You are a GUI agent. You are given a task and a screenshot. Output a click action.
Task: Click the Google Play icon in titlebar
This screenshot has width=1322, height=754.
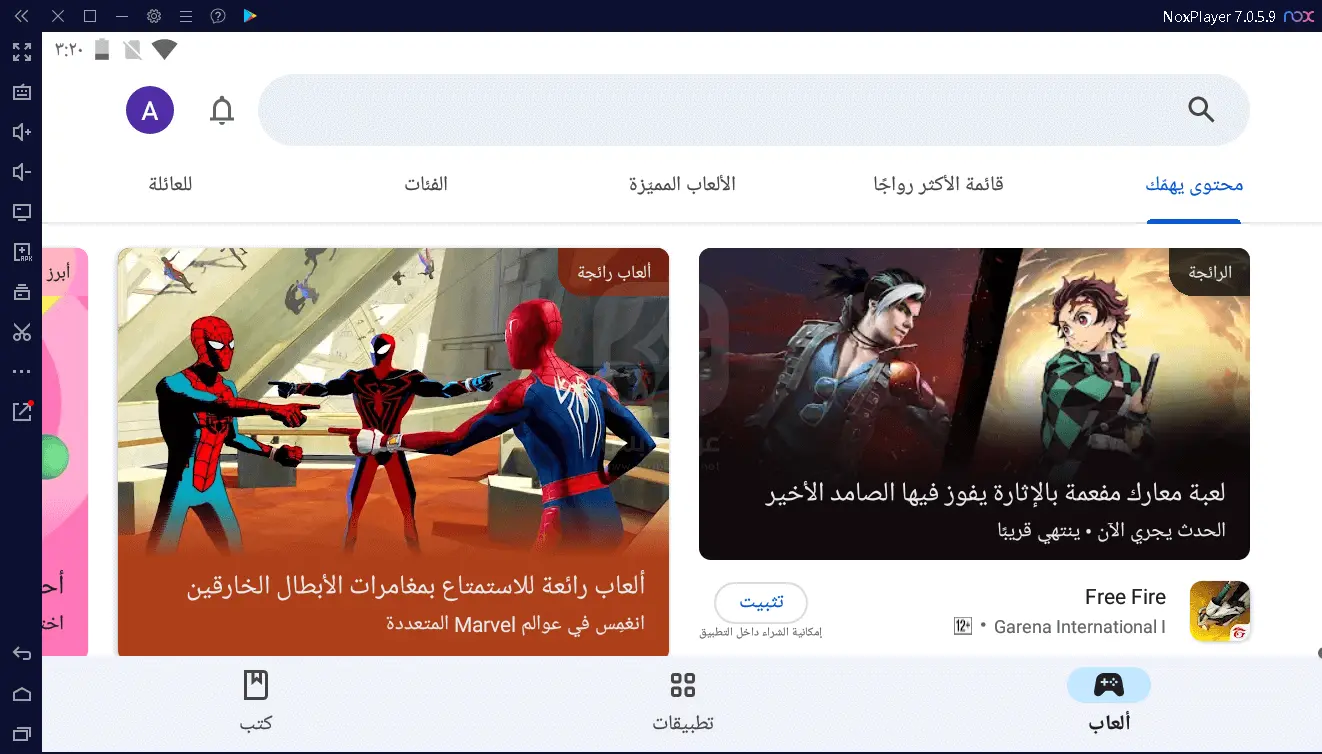pos(249,15)
